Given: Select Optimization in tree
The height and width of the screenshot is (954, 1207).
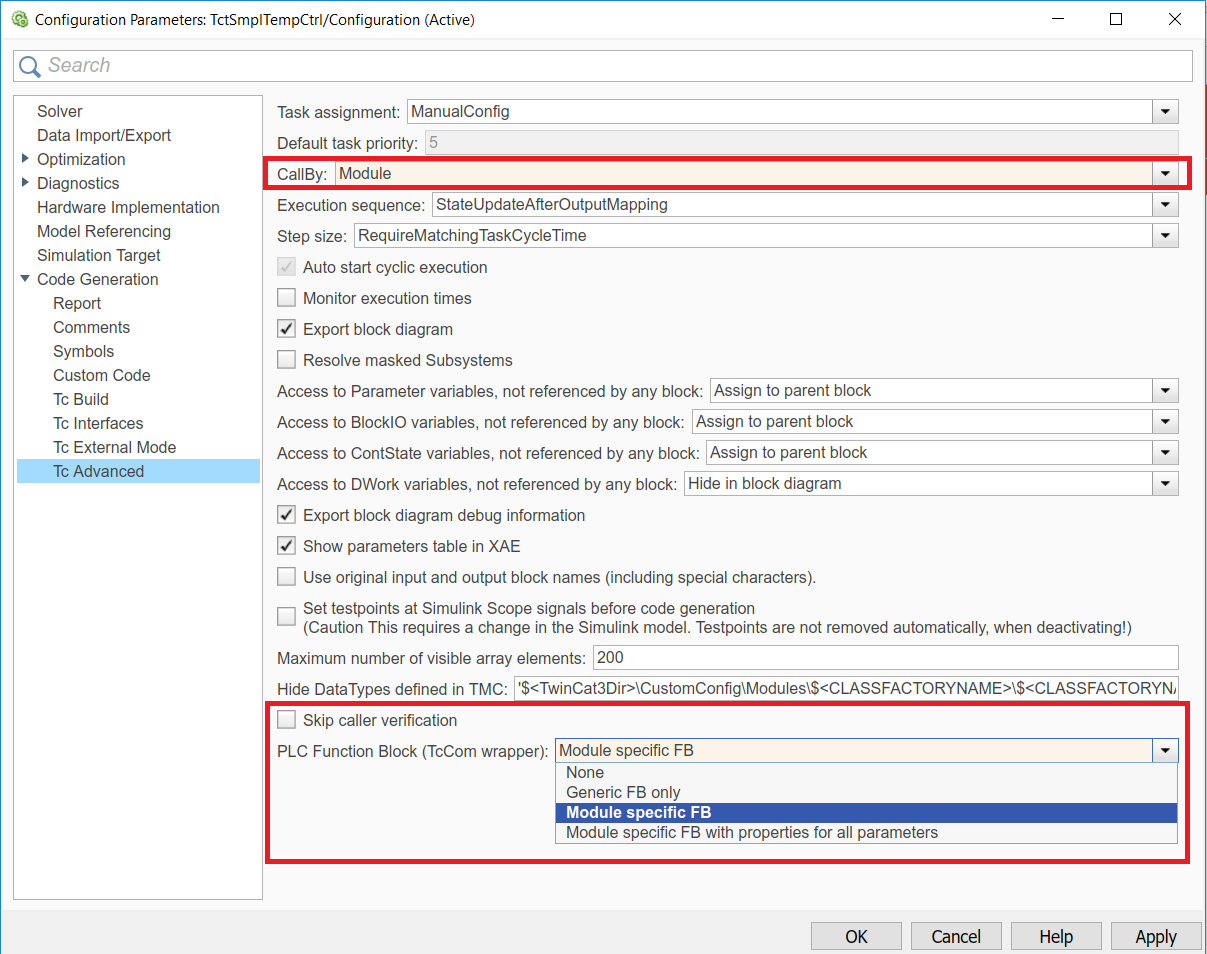Looking at the screenshot, I should click(81, 159).
